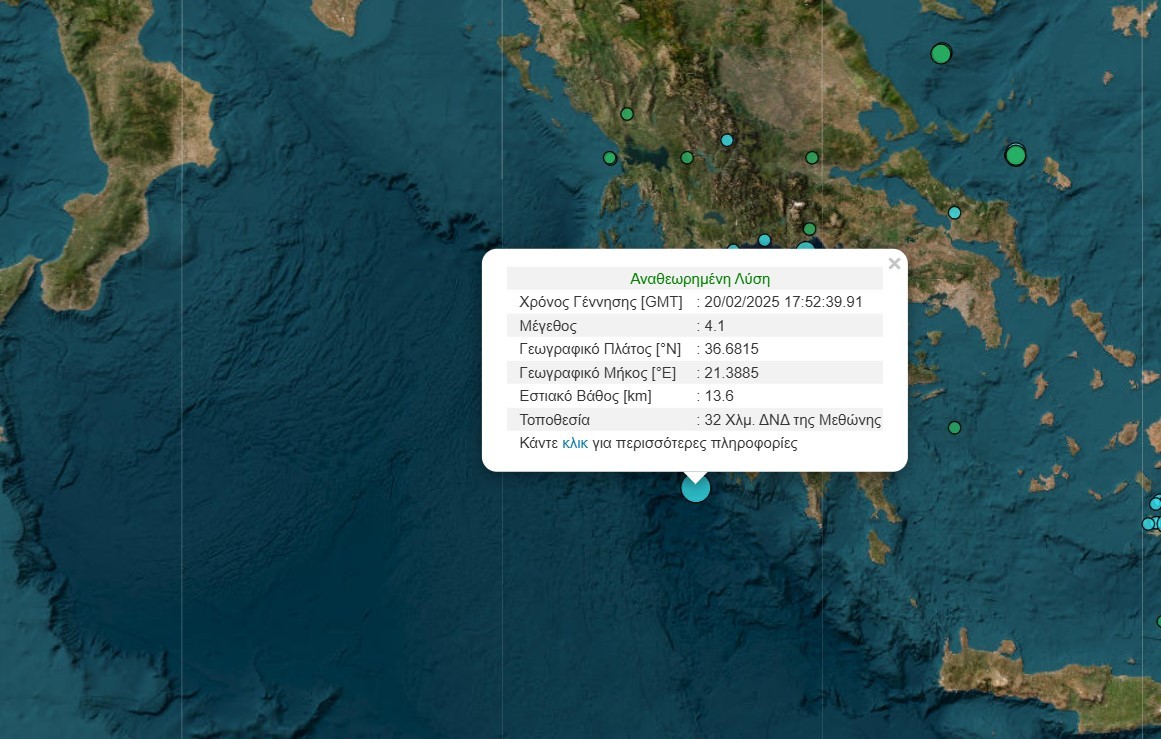Close the earthquake info popup
Viewport: 1161px width, 739px height.
pyautogui.click(x=894, y=264)
